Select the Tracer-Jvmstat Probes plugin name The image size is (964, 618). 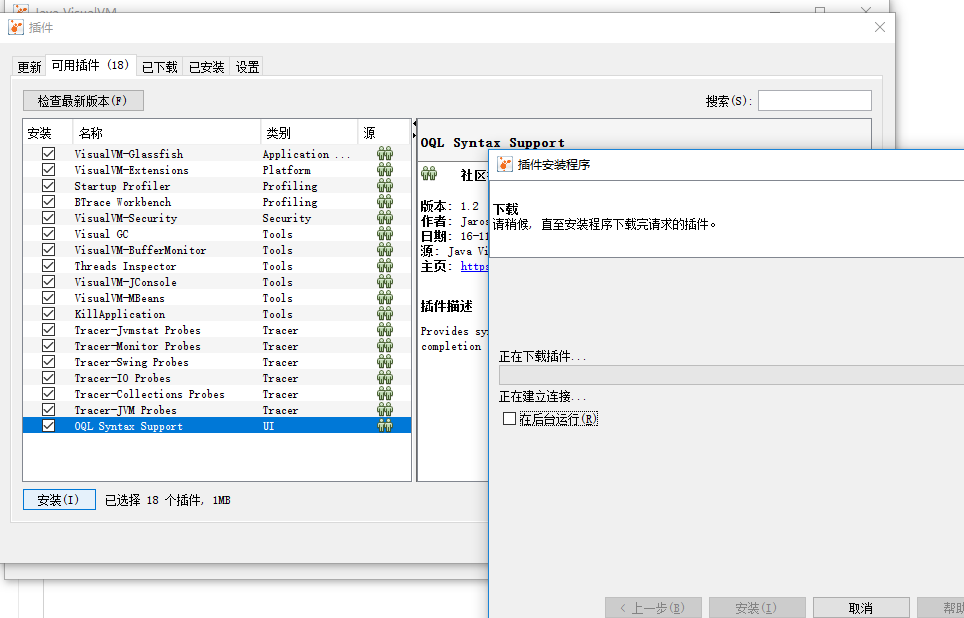point(138,330)
